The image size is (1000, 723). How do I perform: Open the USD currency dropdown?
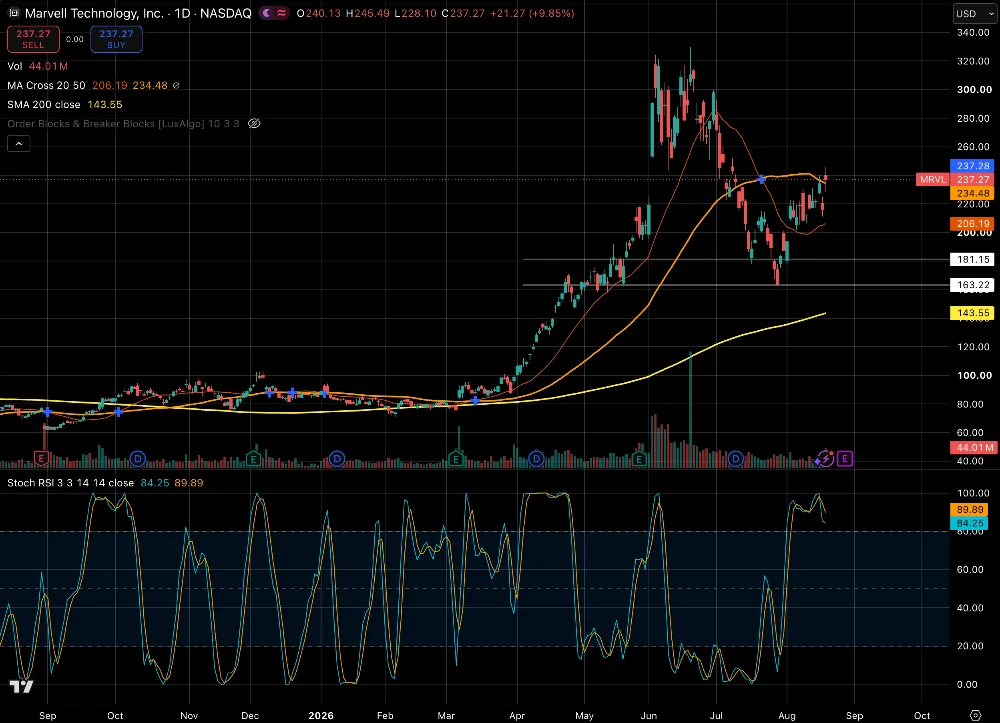[974, 13]
